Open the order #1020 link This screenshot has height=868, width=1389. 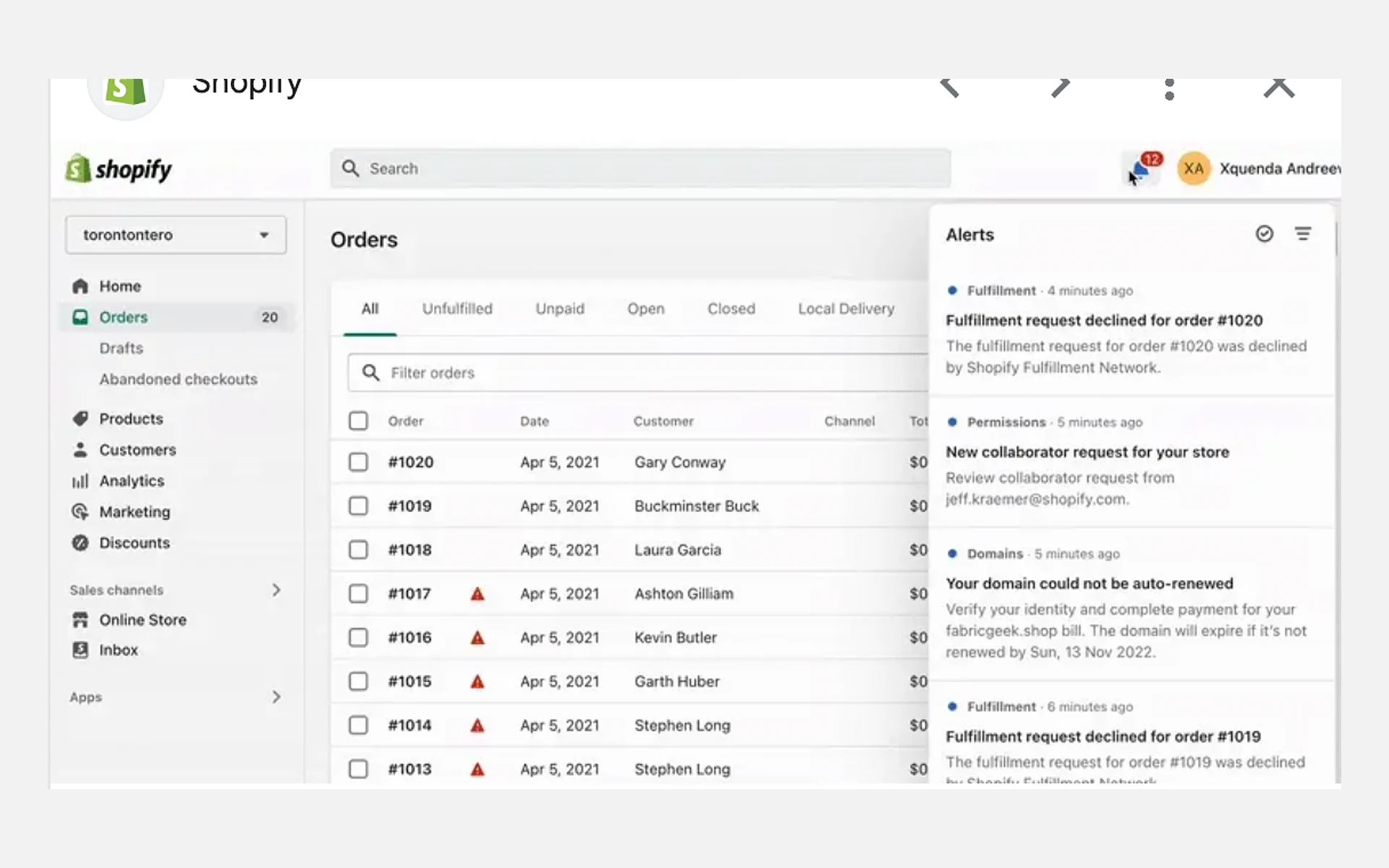411,462
